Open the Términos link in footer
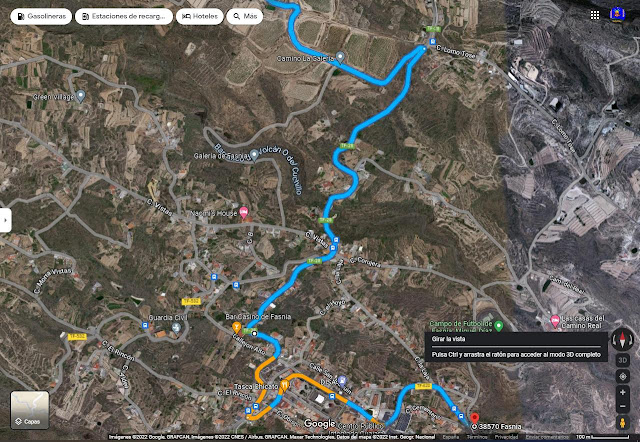Screen dimensions: 640x442 [476, 437]
